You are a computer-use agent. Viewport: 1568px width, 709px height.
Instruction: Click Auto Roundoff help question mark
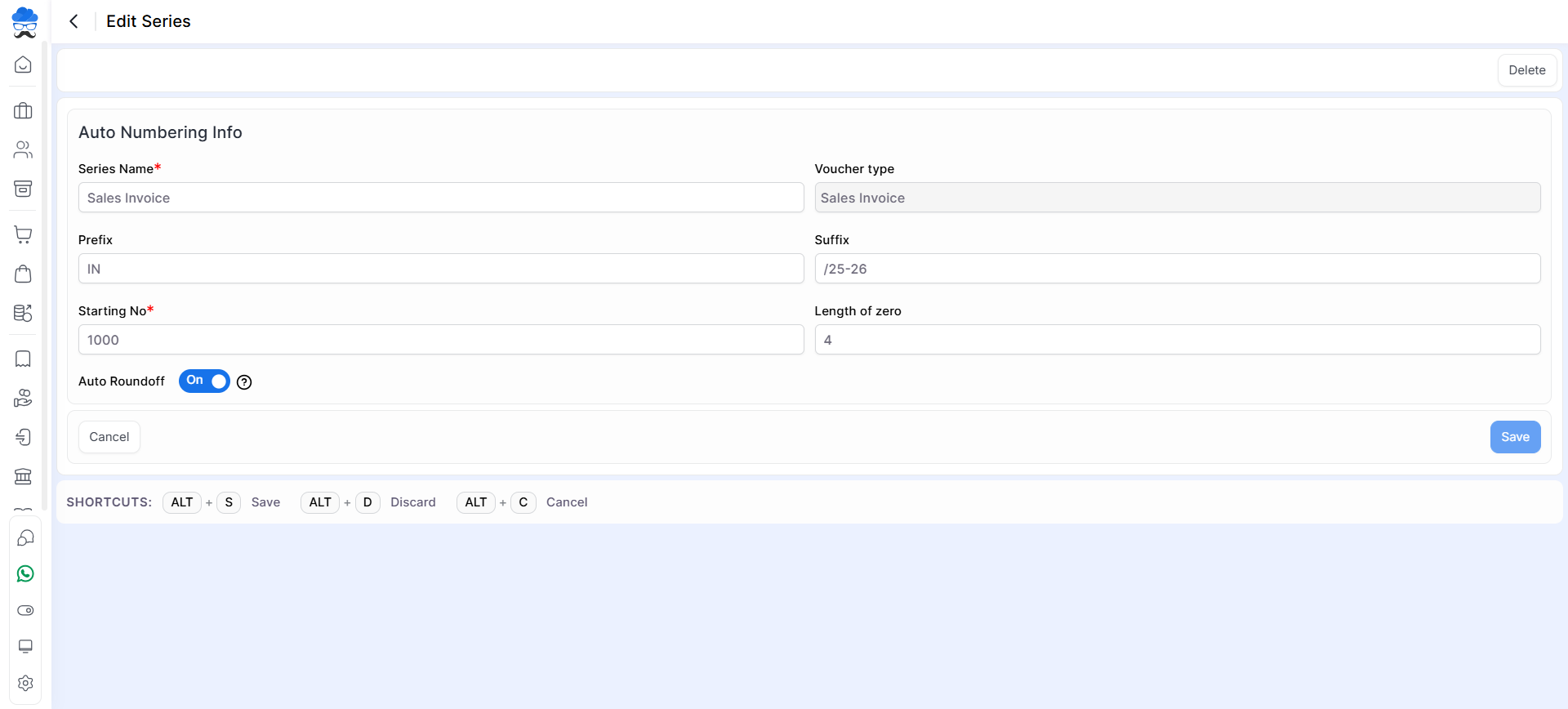[x=244, y=382]
